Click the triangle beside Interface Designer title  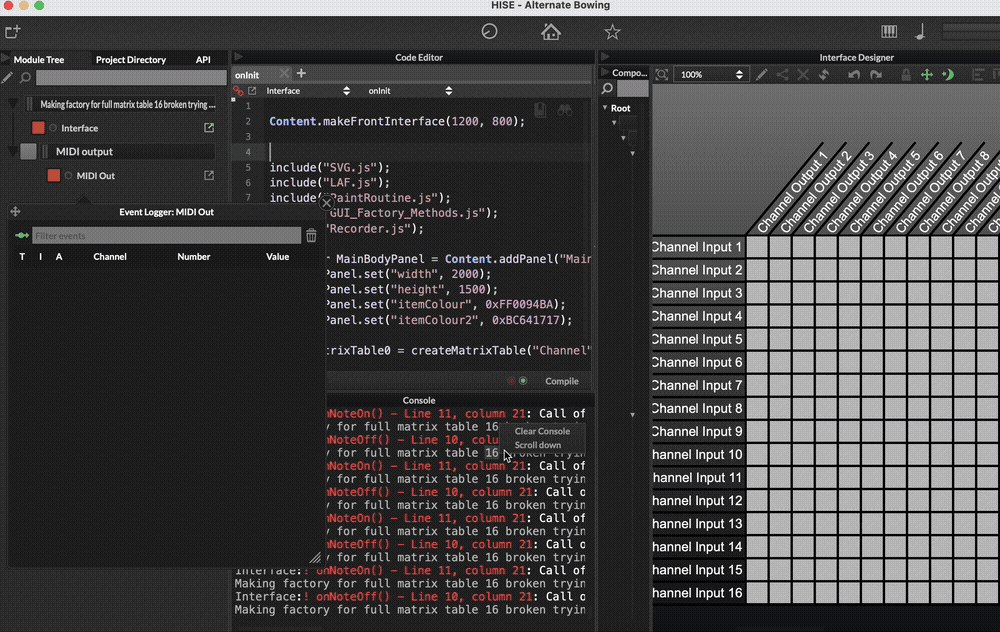(605, 57)
